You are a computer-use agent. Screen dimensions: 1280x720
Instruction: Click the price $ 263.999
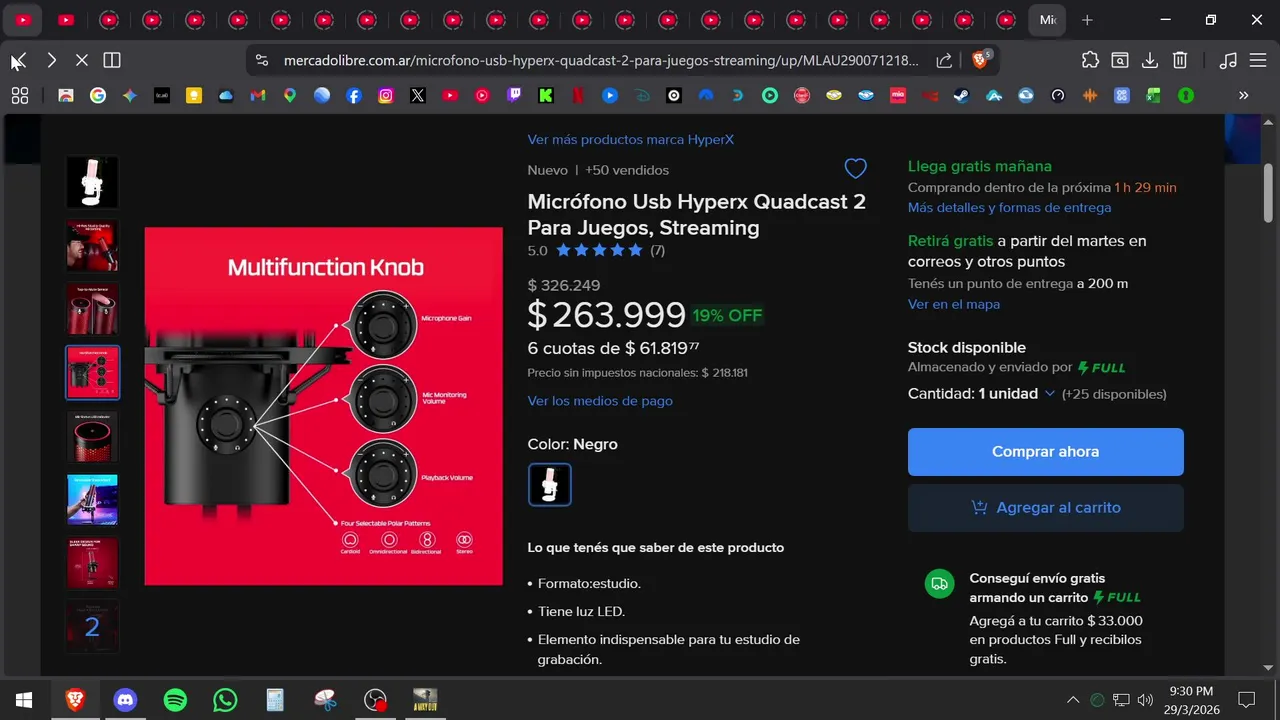coord(607,315)
